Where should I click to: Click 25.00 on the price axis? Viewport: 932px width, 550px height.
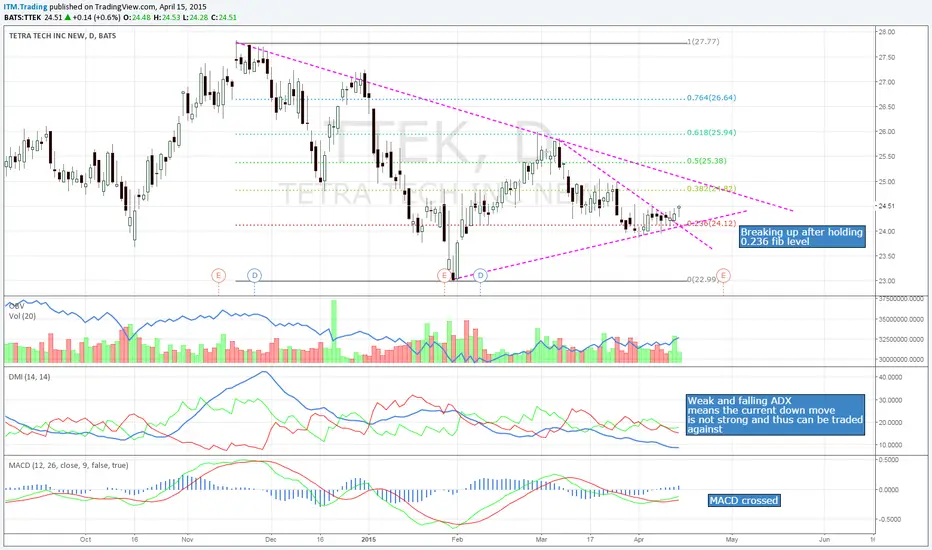pos(886,182)
